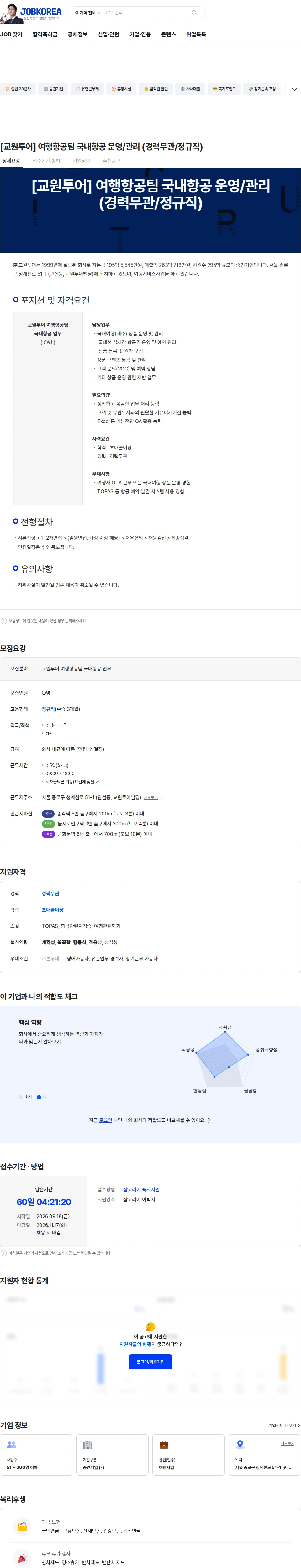Click the 휴양시설 tag chip

(121, 89)
